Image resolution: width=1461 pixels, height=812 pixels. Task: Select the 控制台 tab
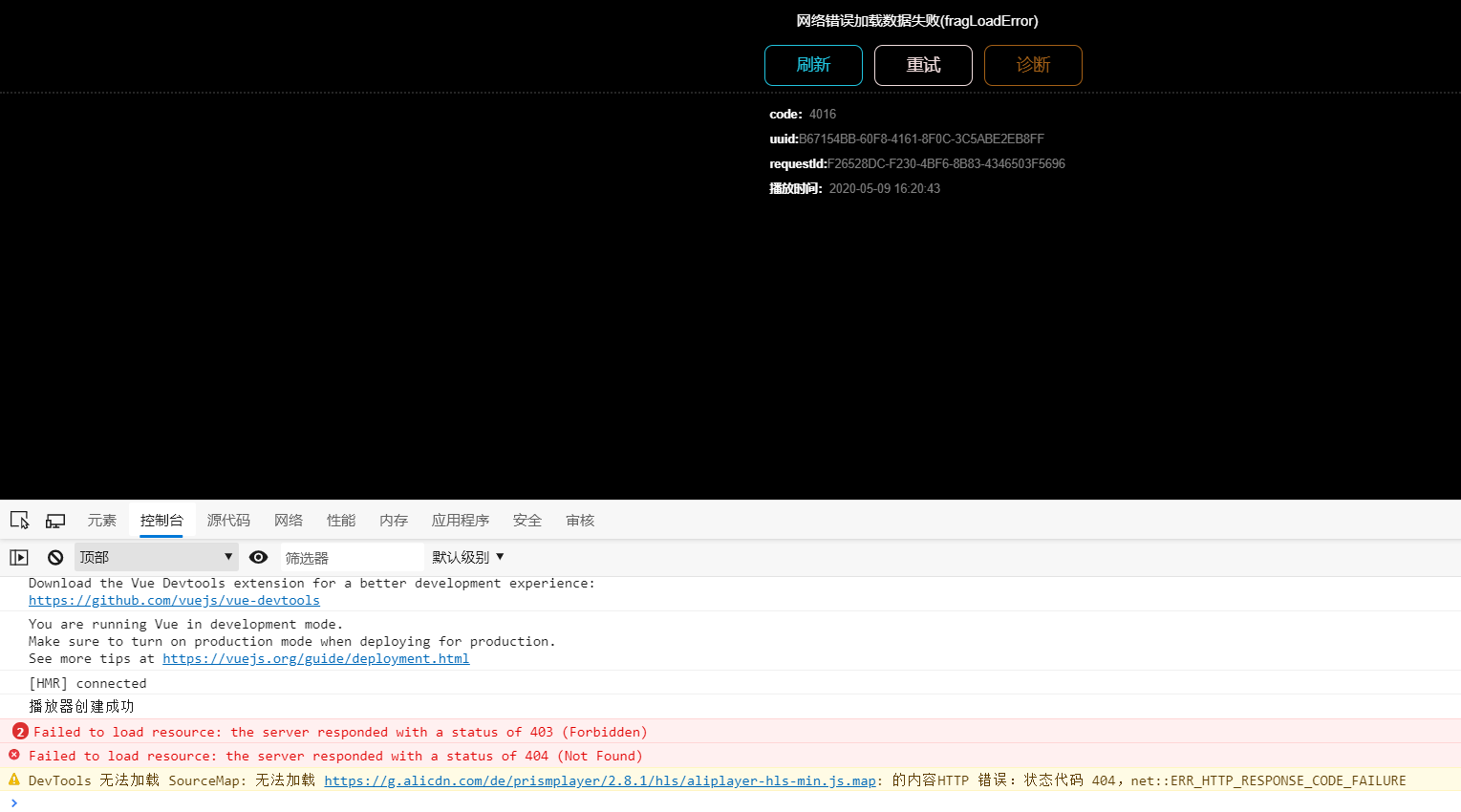pos(161,521)
